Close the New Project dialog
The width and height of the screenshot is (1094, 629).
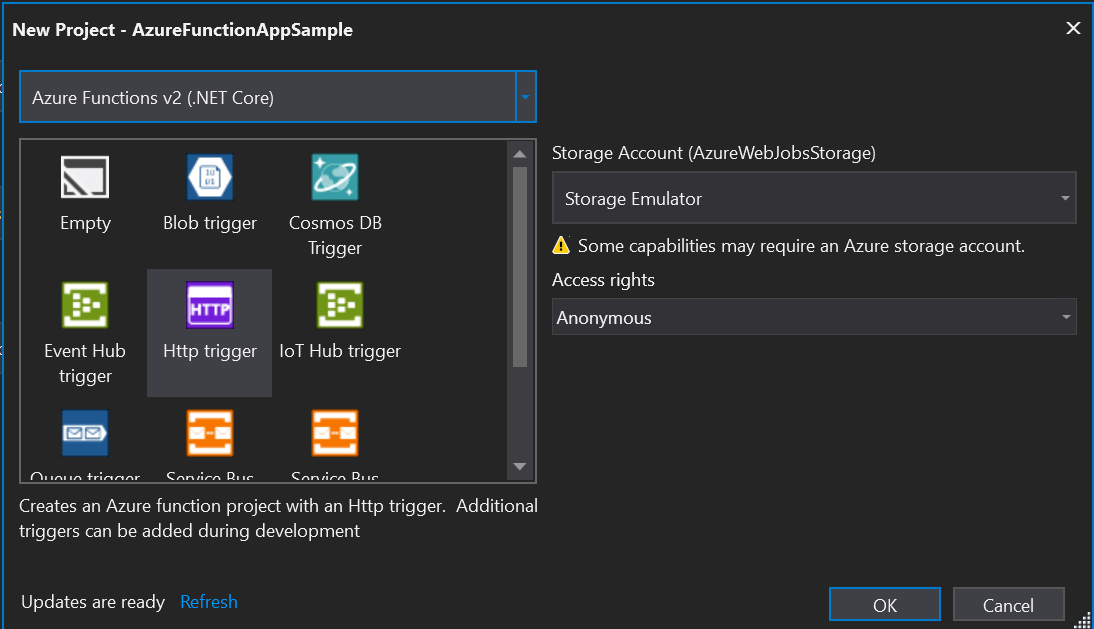pyautogui.click(x=1073, y=28)
